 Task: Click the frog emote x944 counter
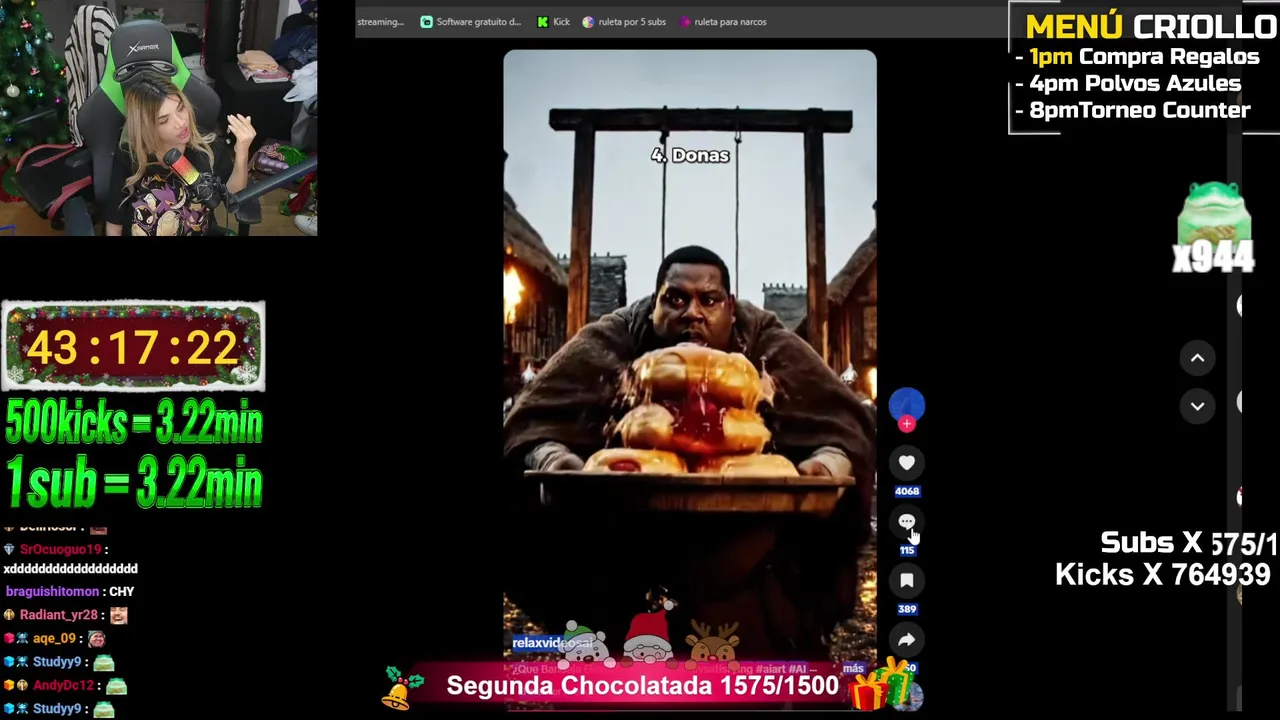[x=1213, y=228]
